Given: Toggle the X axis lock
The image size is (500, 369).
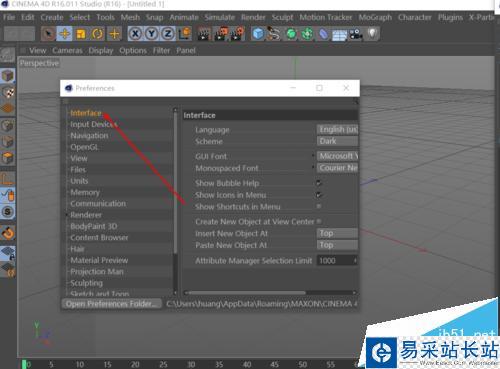Looking at the screenshot, I should tap(135, 34).
